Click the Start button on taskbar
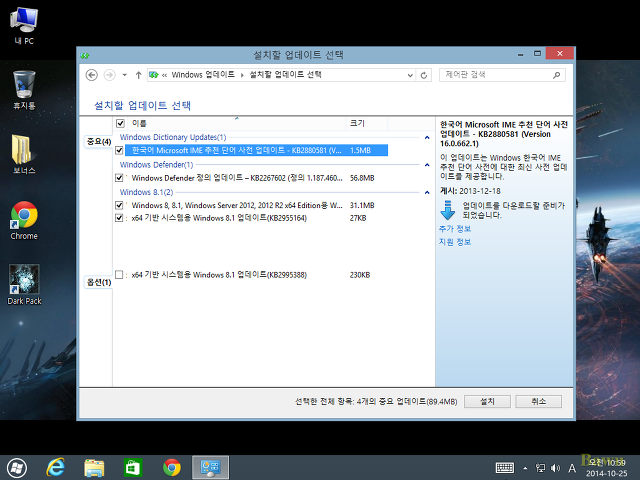This screenshot has height=480, width=640. 17,468
